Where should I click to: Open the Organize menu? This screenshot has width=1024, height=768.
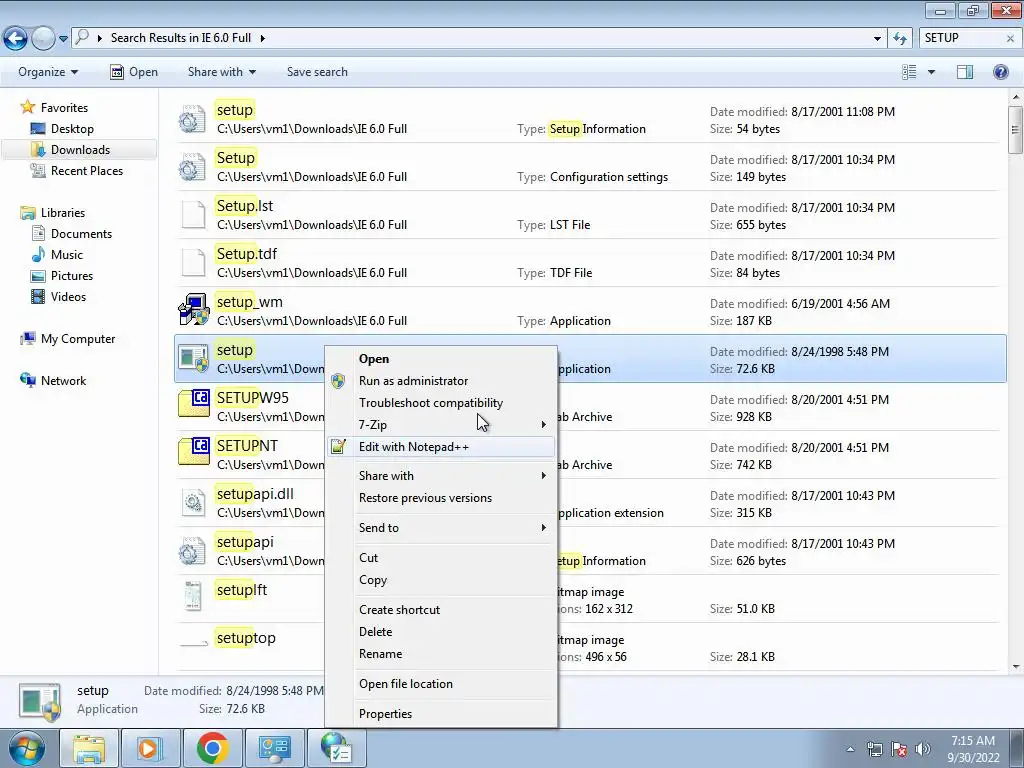pyautogui.click(x=48, y=72)
